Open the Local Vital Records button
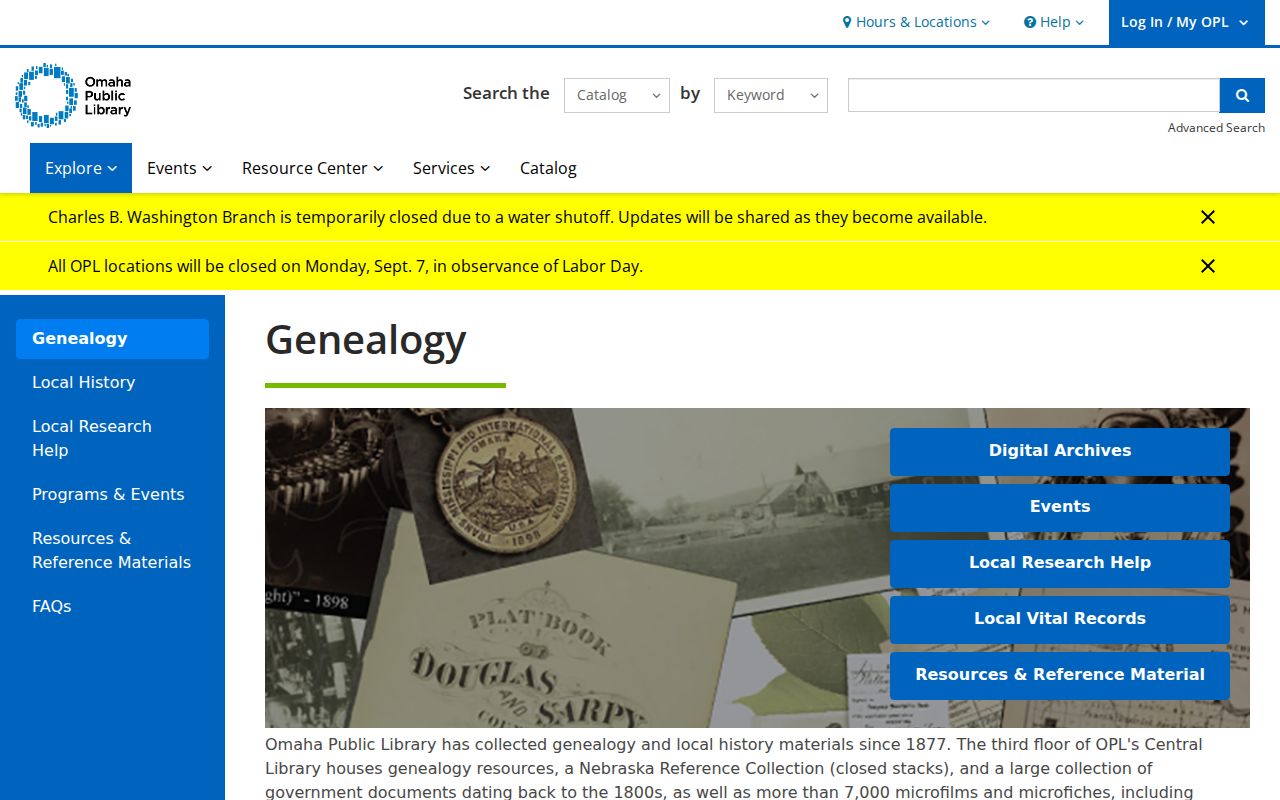 pos(1060,619)
